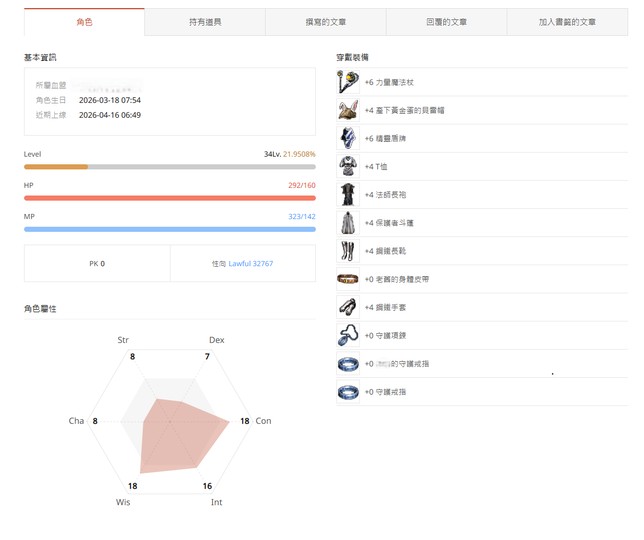Click the Lawful 32767 alignment link
Viewport: 644px width, 540px height.
click(250, 264)
